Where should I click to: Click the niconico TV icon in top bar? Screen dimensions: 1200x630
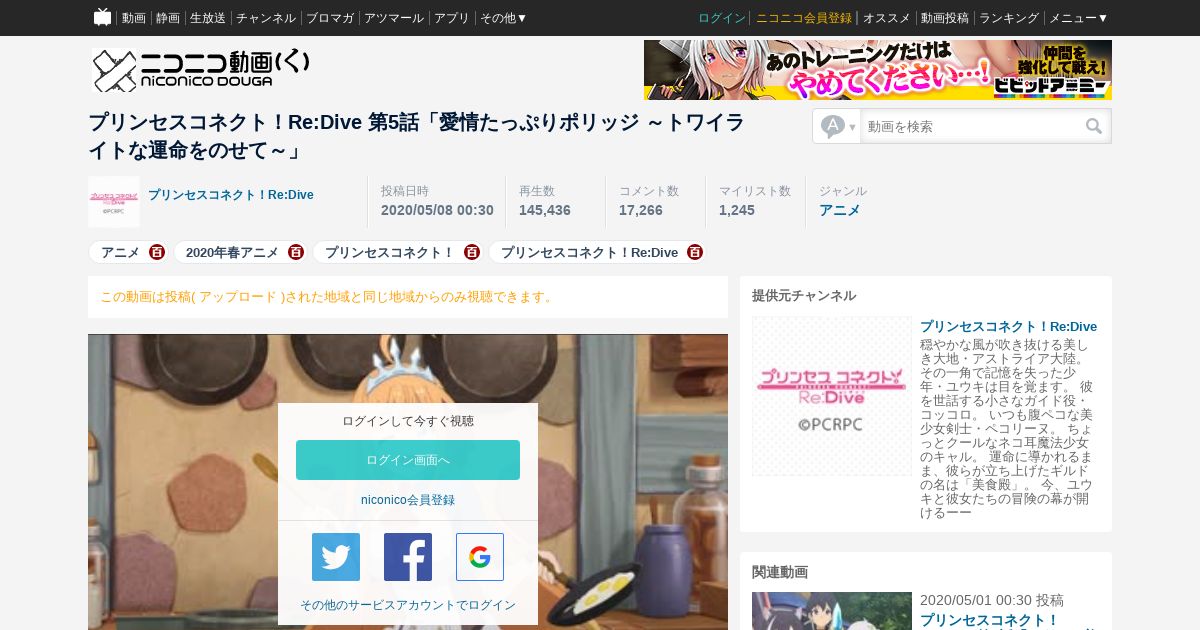click(102, 17)
